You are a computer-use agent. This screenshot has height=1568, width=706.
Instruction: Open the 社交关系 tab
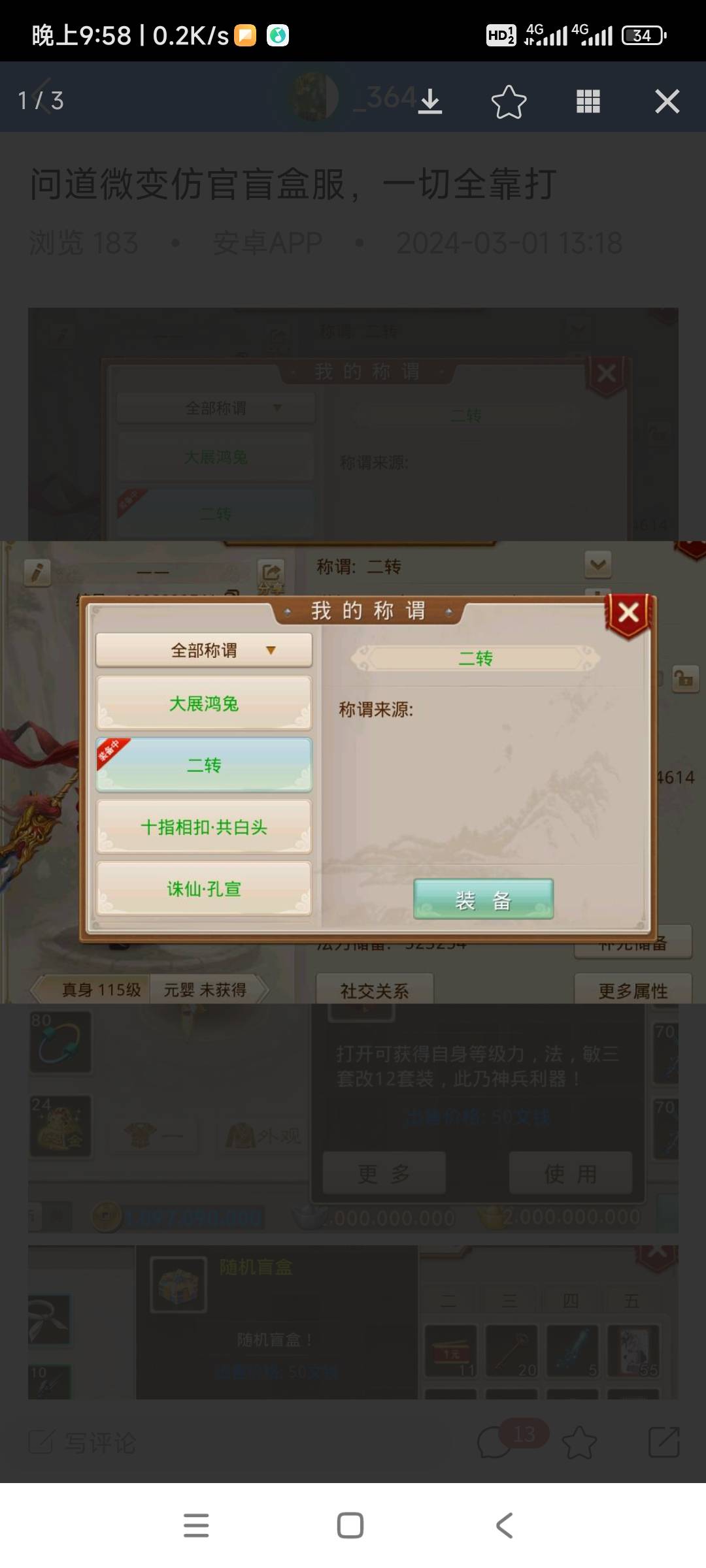pyautogui.click(x=375, y=990)
